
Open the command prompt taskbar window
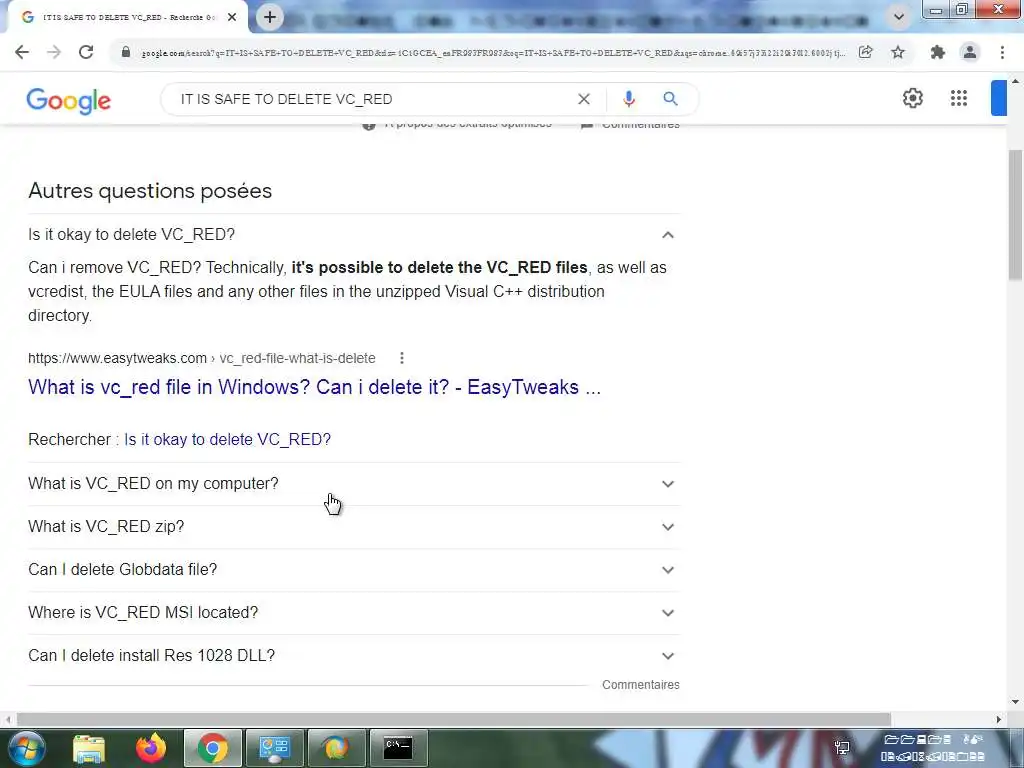point(398,748)
